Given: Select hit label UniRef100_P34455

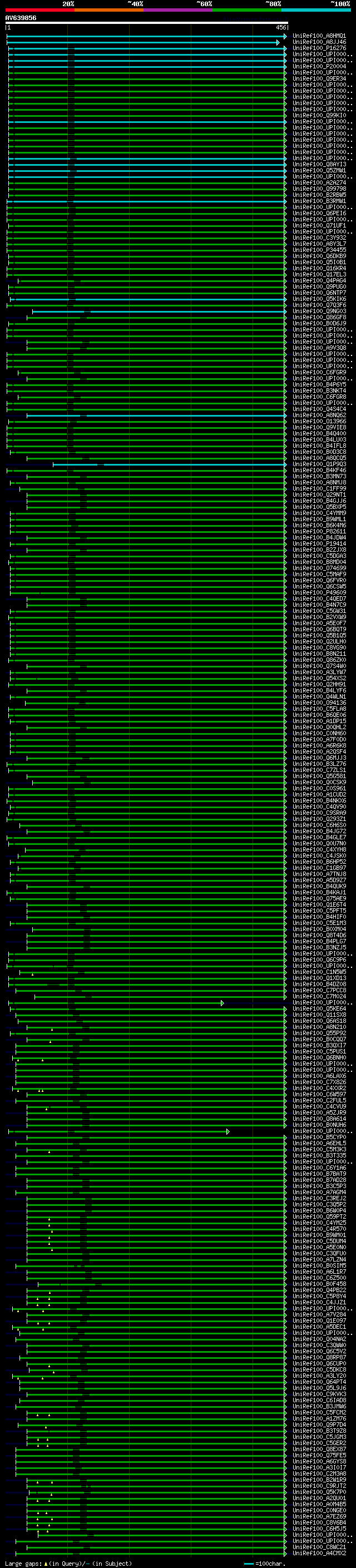Looking at the screenshot, I should [x=319, y=250].
